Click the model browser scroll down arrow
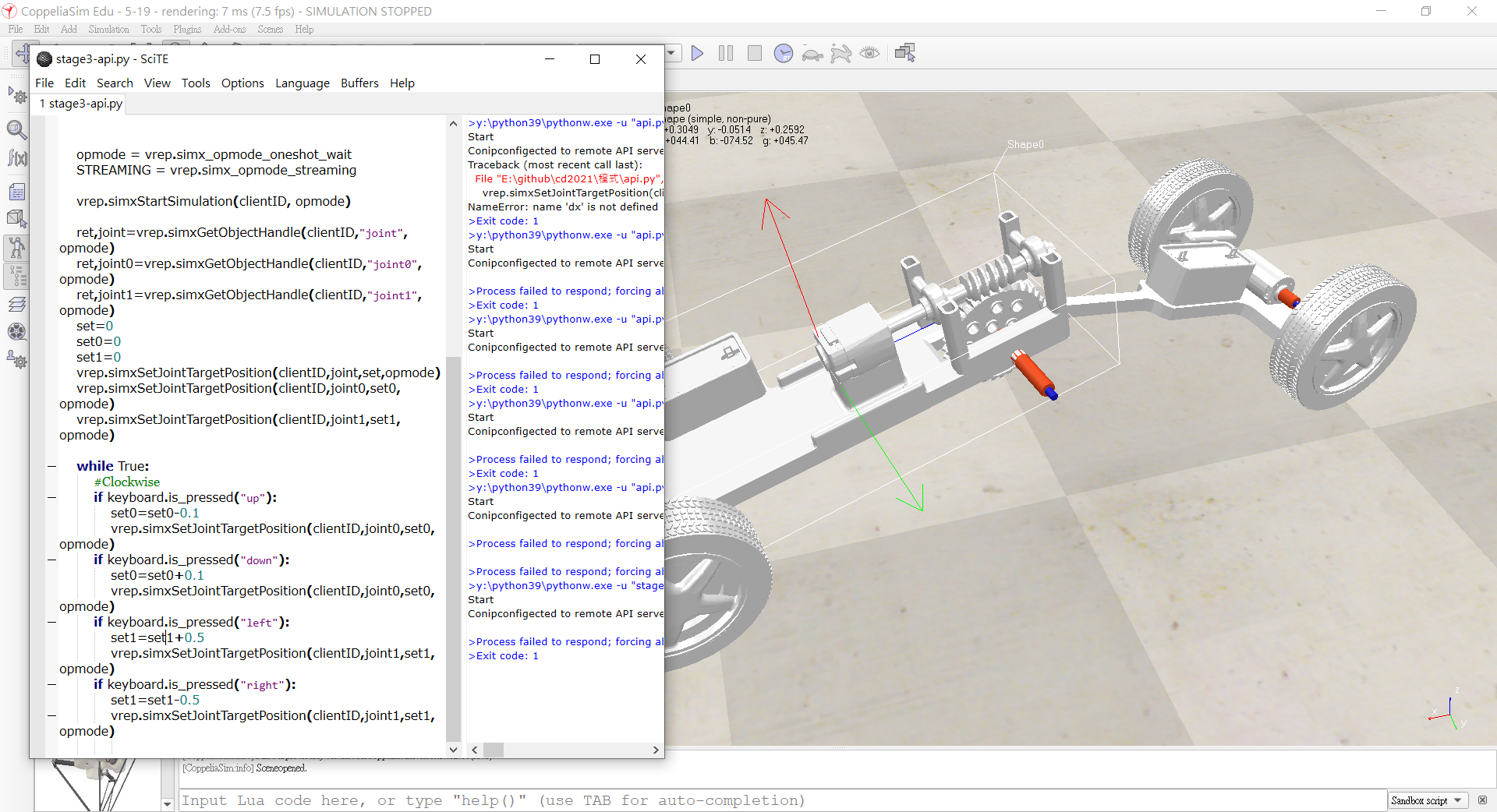Viewport: 1497px width, 812px height. (167, 803)
